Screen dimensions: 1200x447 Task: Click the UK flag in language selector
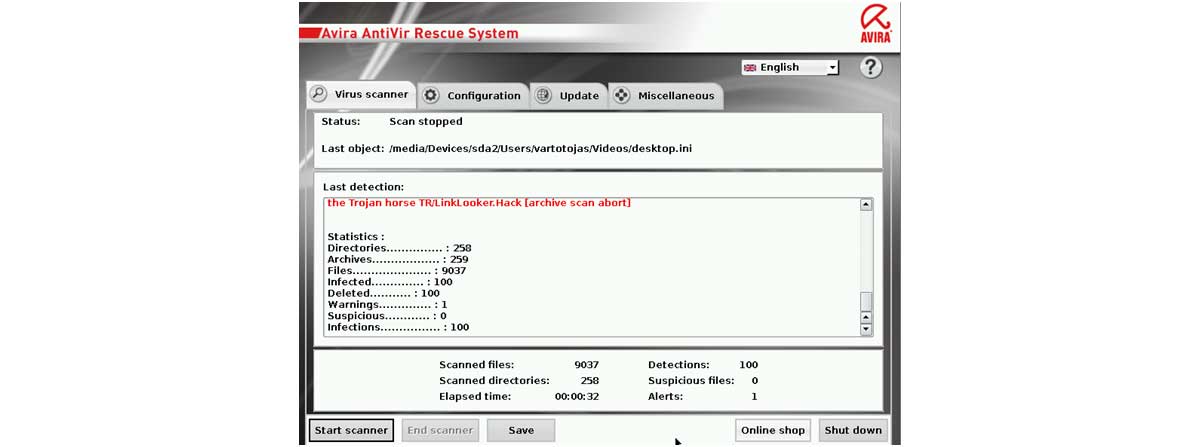click(x=750, y=68)
